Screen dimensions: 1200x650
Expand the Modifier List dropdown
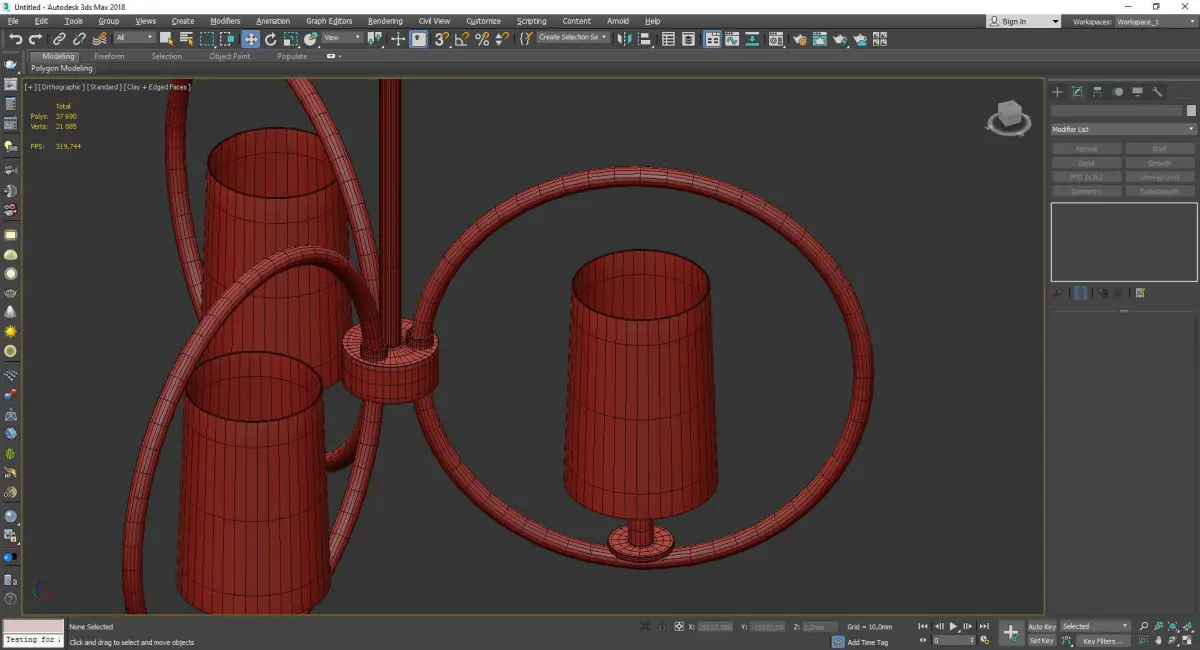tap(1123, 129)
